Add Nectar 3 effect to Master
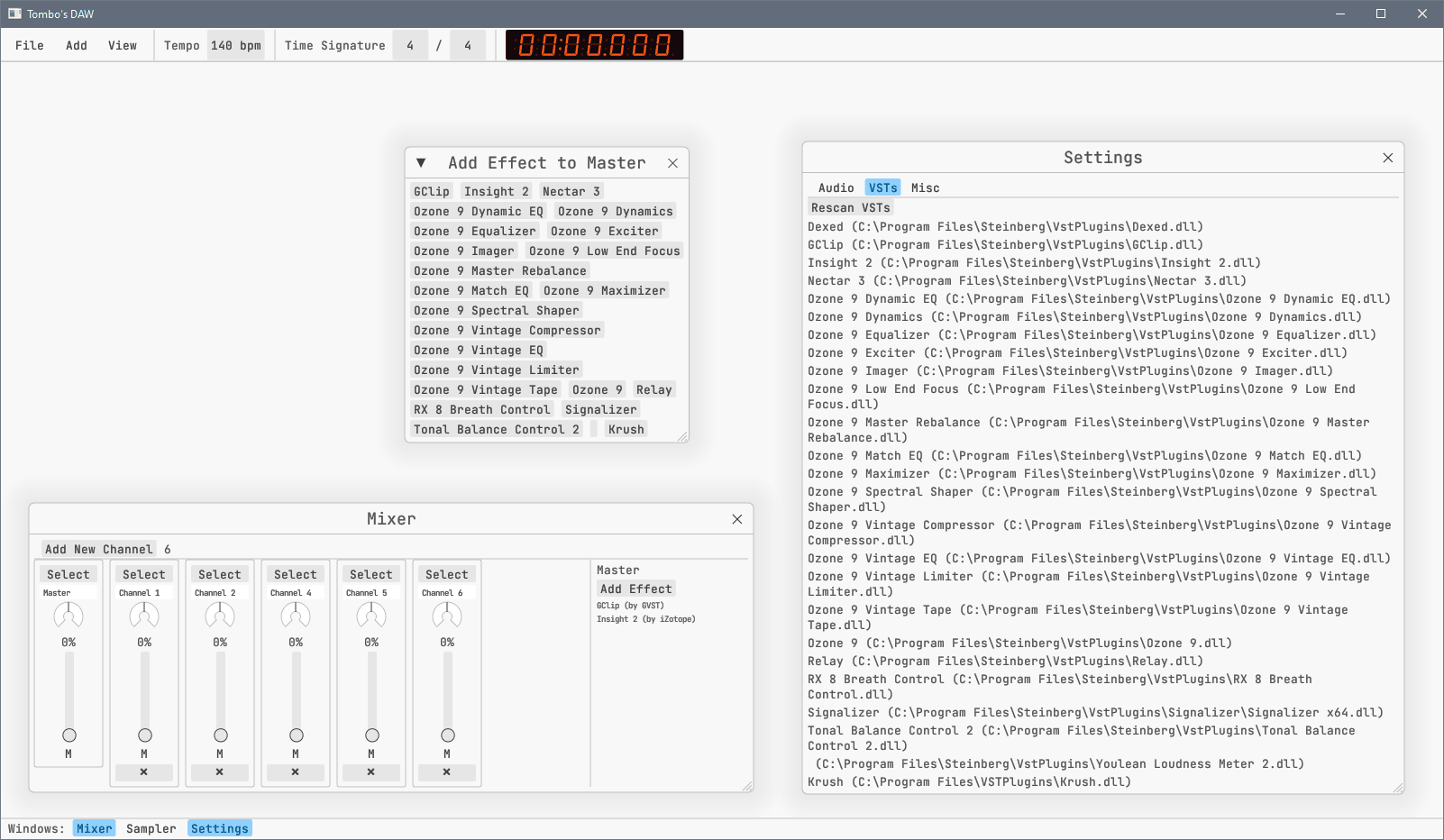Screen dimensions: 1444x840 571,192
